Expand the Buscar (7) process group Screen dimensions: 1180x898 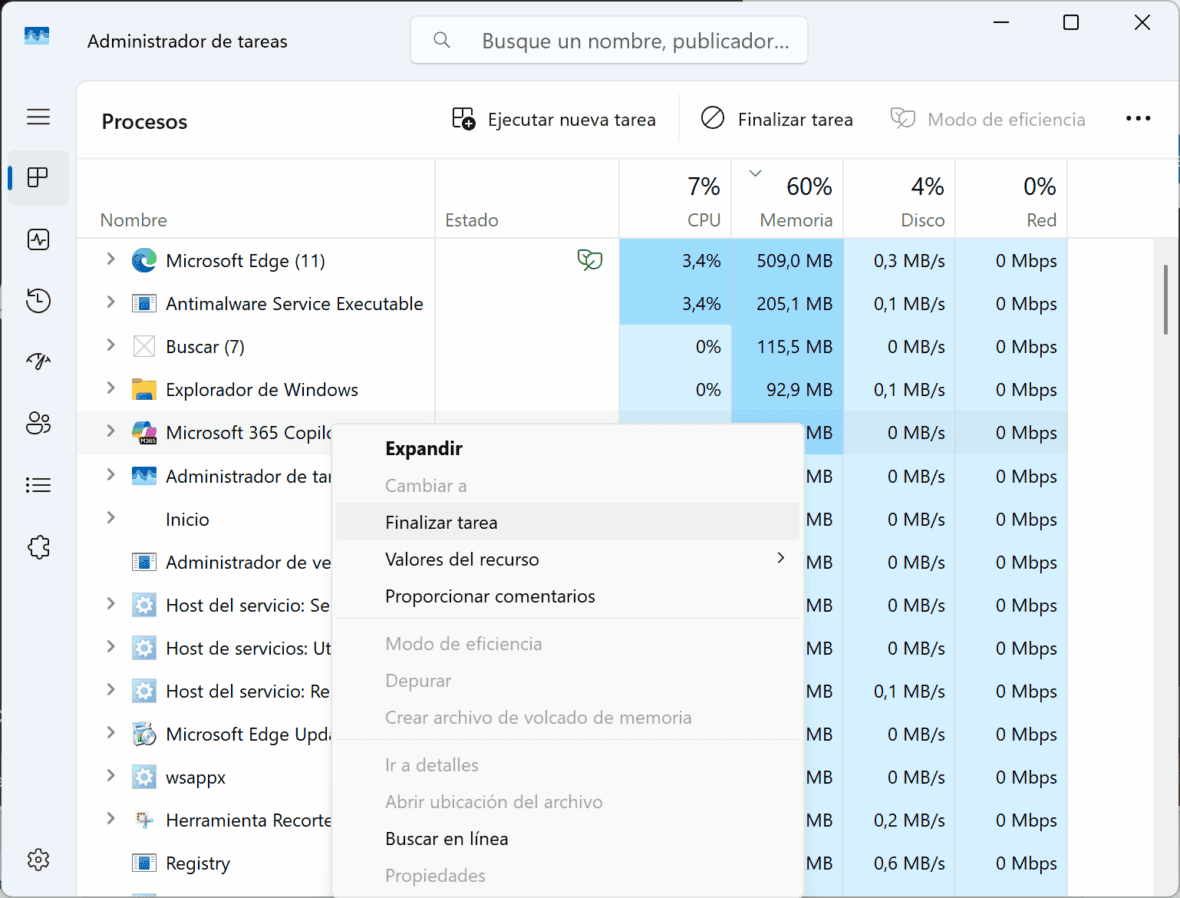click(x=111, y=345)
